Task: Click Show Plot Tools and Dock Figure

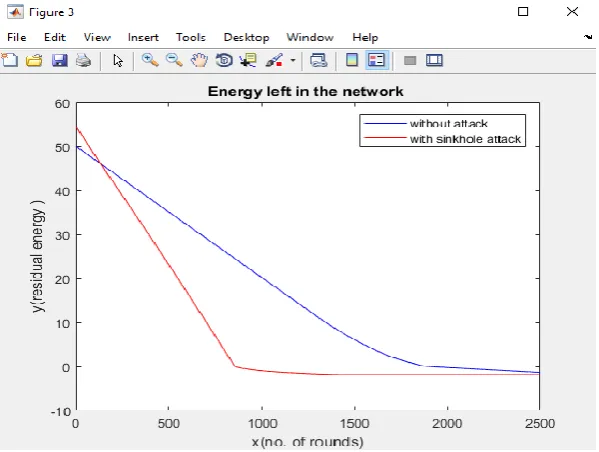Action: tap(434, 60)
